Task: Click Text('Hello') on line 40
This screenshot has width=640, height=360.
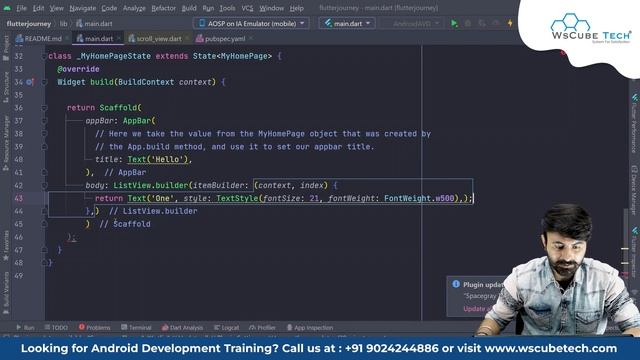Action: (x=158, y=160)
